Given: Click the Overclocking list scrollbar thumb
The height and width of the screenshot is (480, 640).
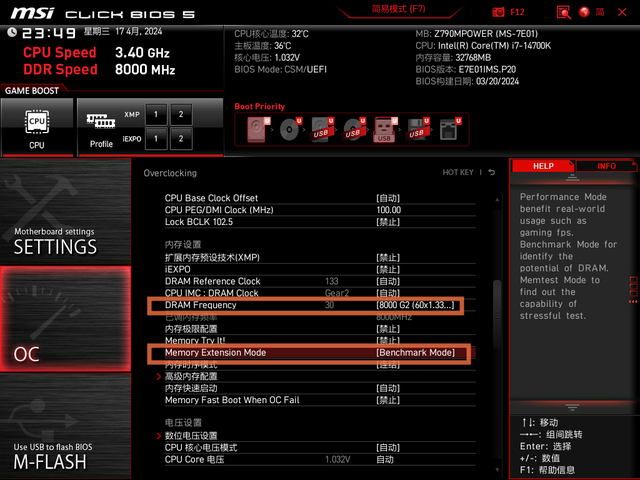Looking at the screenshot, I should pyautogui.click(x=497, y=314).
